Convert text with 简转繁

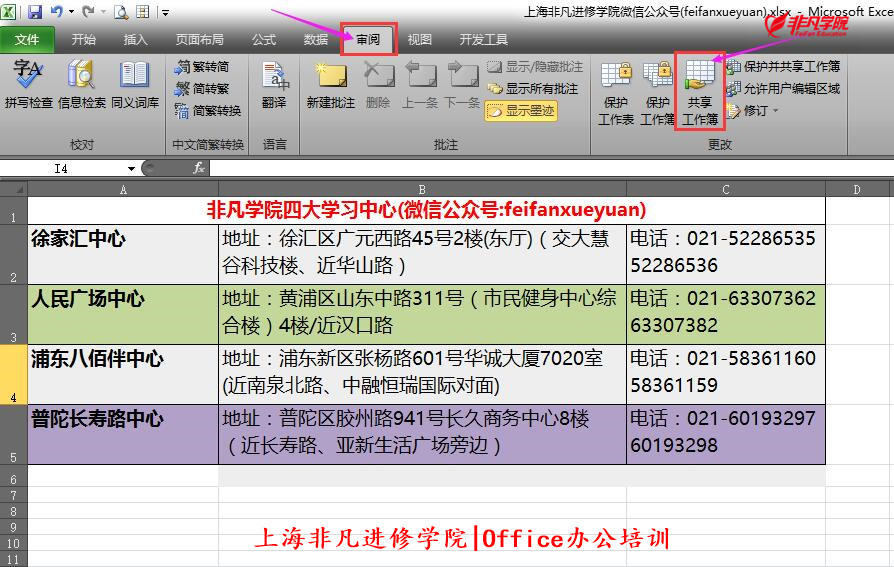[202, 88]
